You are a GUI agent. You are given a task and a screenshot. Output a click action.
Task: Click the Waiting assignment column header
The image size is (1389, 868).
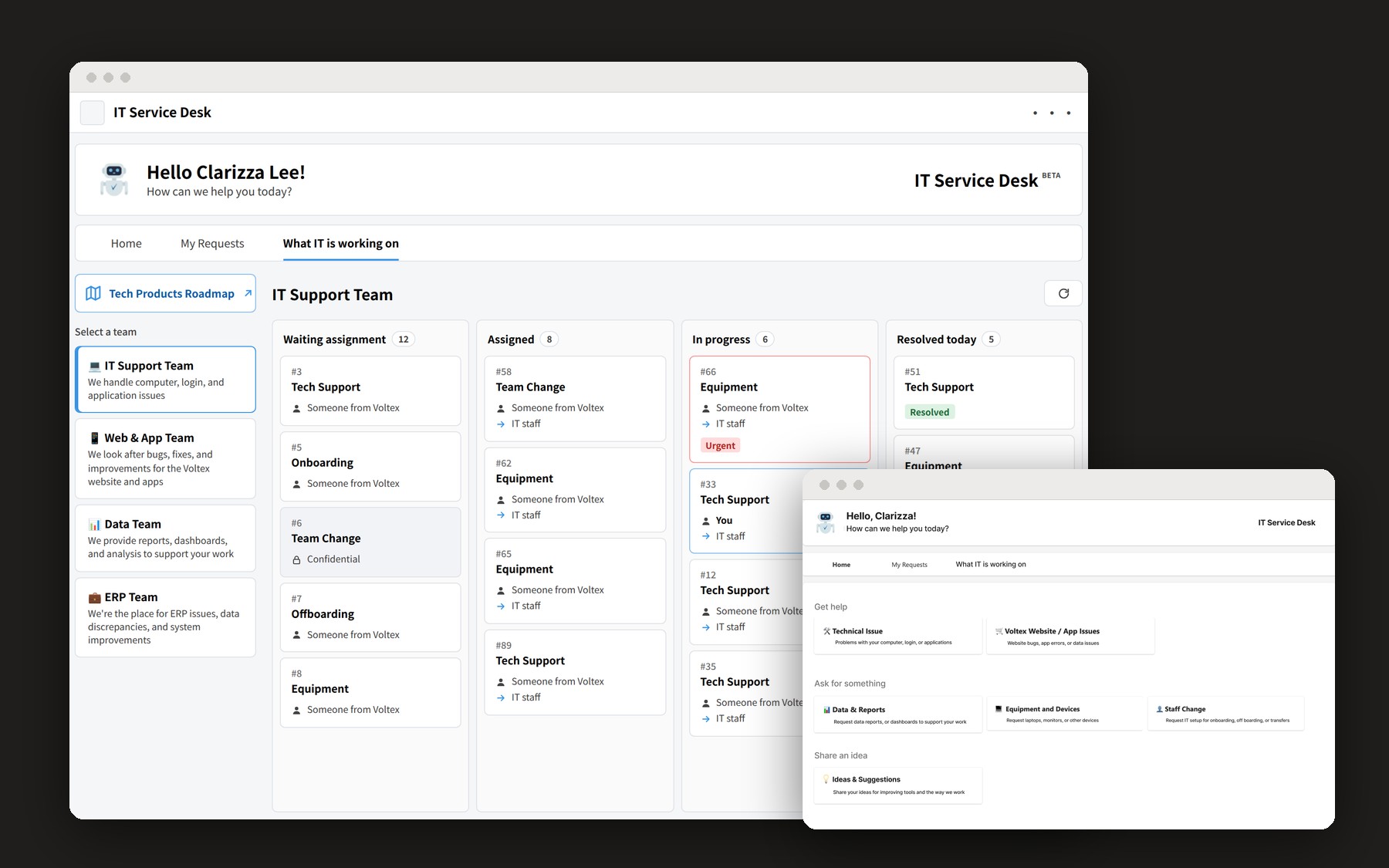(334, 339)
